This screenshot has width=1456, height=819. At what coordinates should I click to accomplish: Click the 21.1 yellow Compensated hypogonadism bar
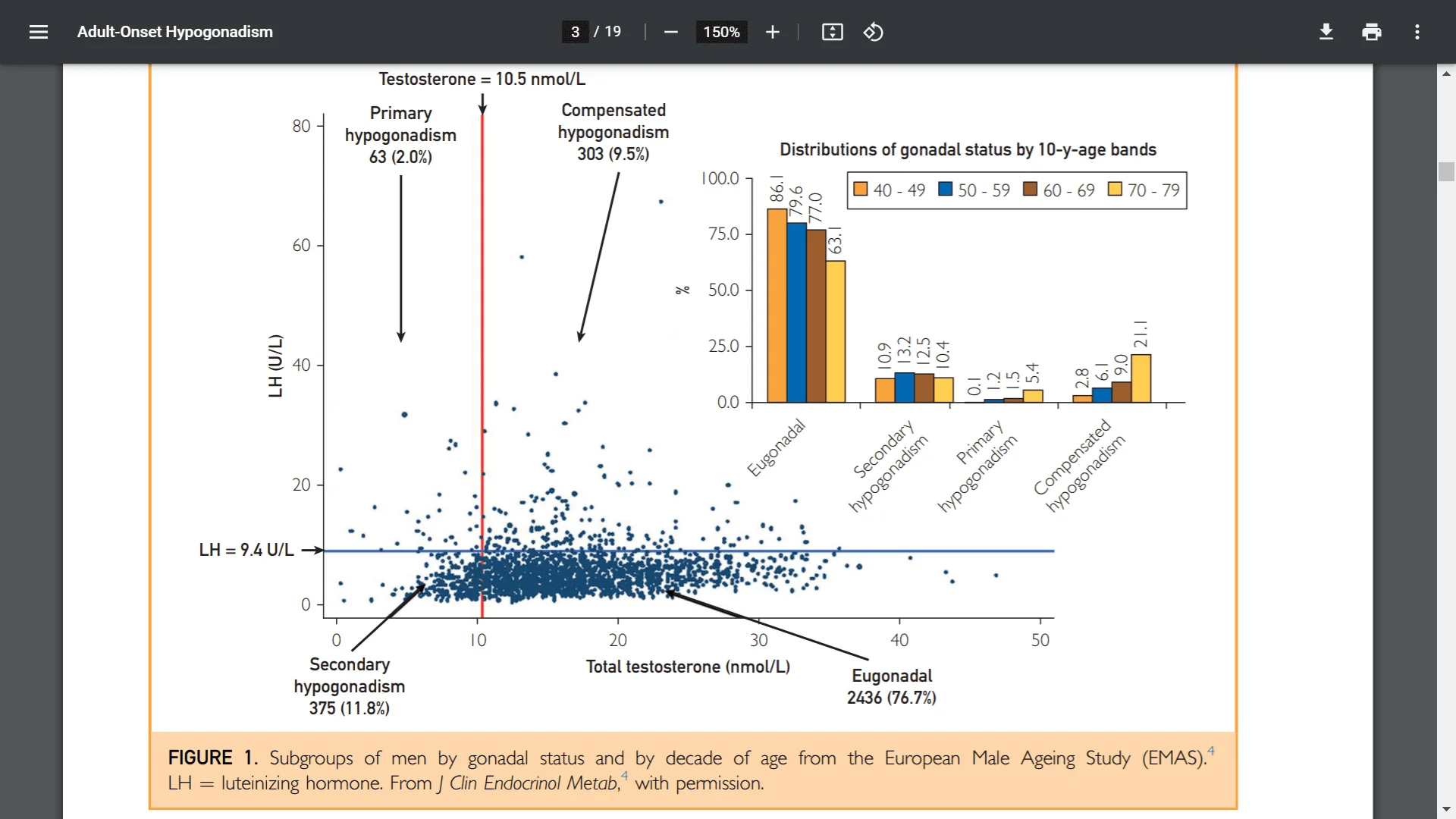pyautogui.click(x=1141, y=378)
